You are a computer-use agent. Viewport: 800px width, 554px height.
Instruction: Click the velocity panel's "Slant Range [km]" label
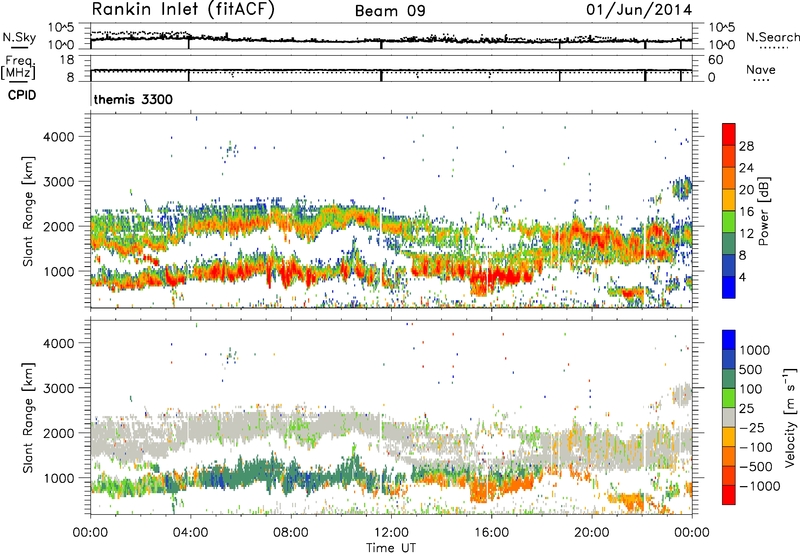(28, 417)
